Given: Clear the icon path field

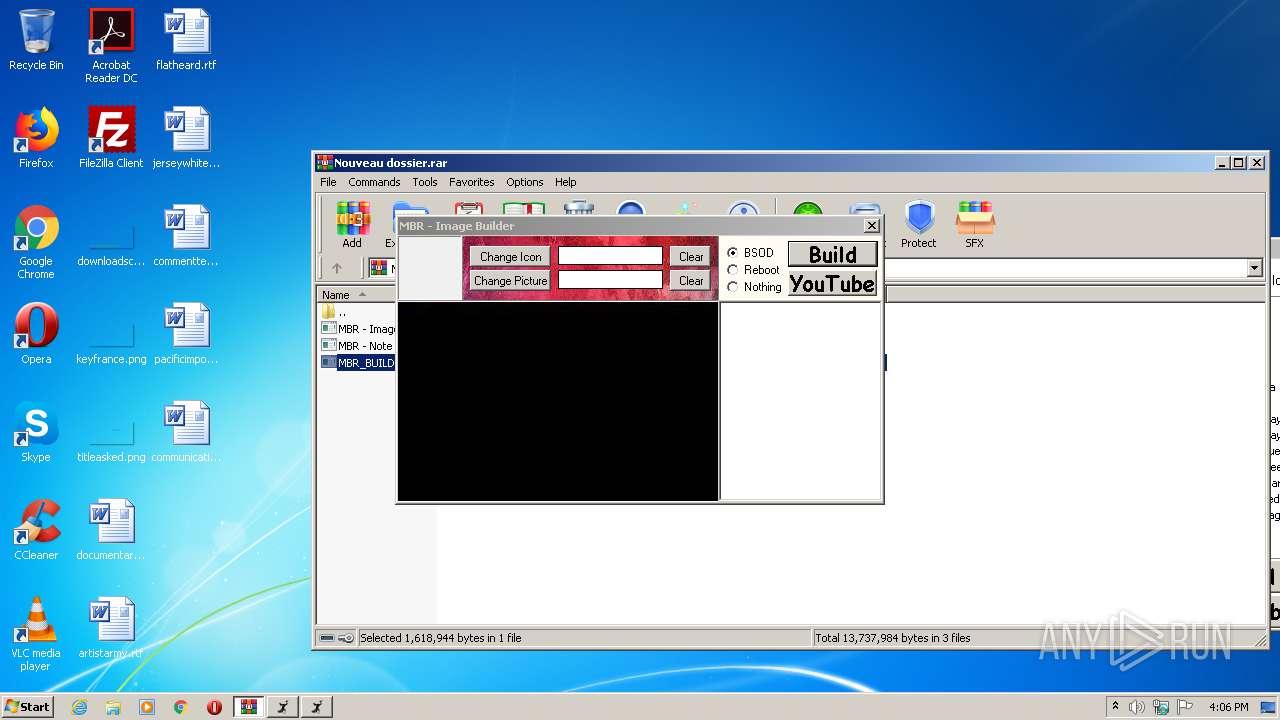Looking at the screenshot, I should [691, 257].
